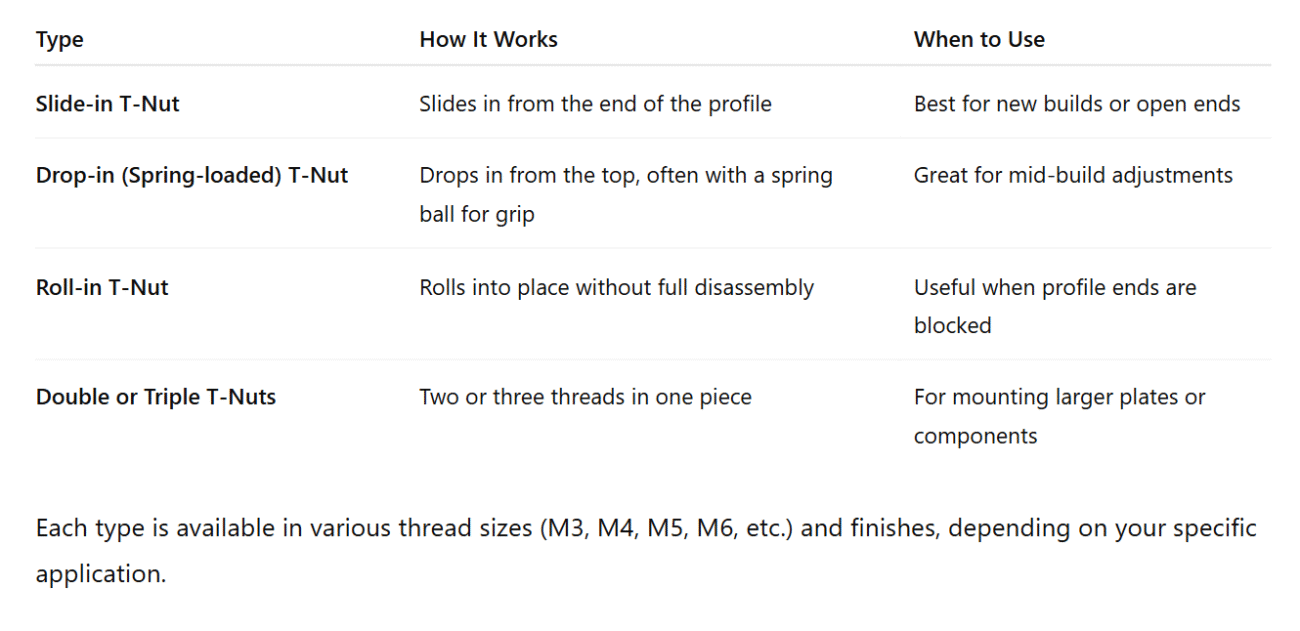1300x631 pixels.
Task: Click 'Great for mid-build adjustments' text
Action: pyautogui.click(x=1073, y=175)
